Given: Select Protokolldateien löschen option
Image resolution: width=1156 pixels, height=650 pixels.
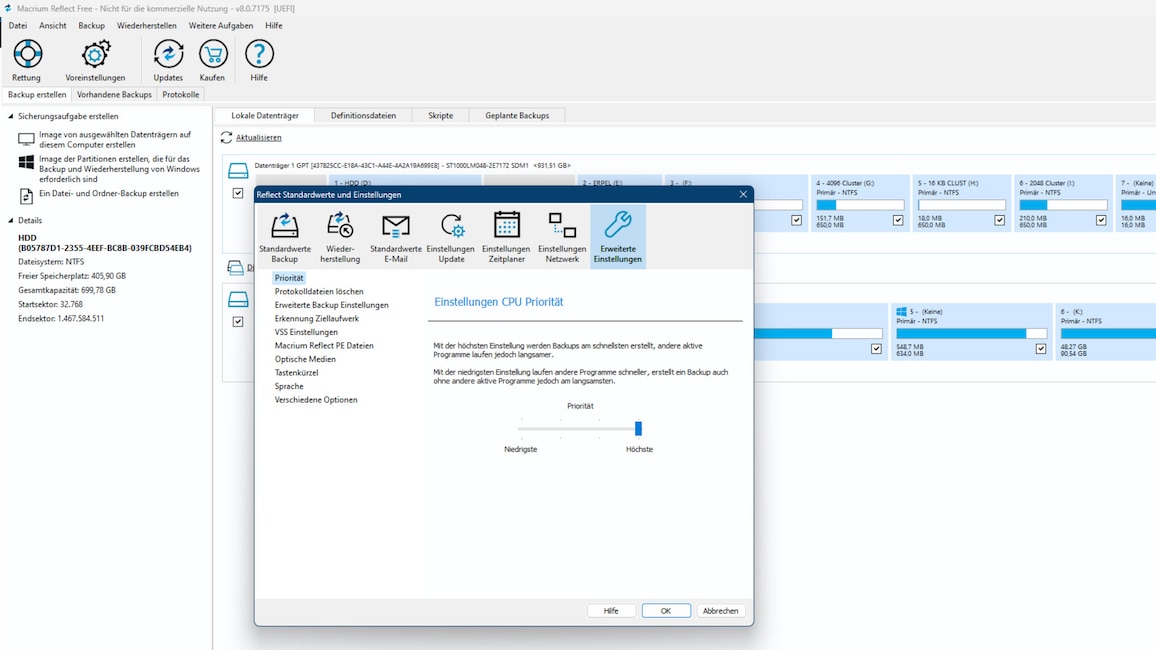Looking at the screenshot, I should [319, 292].
